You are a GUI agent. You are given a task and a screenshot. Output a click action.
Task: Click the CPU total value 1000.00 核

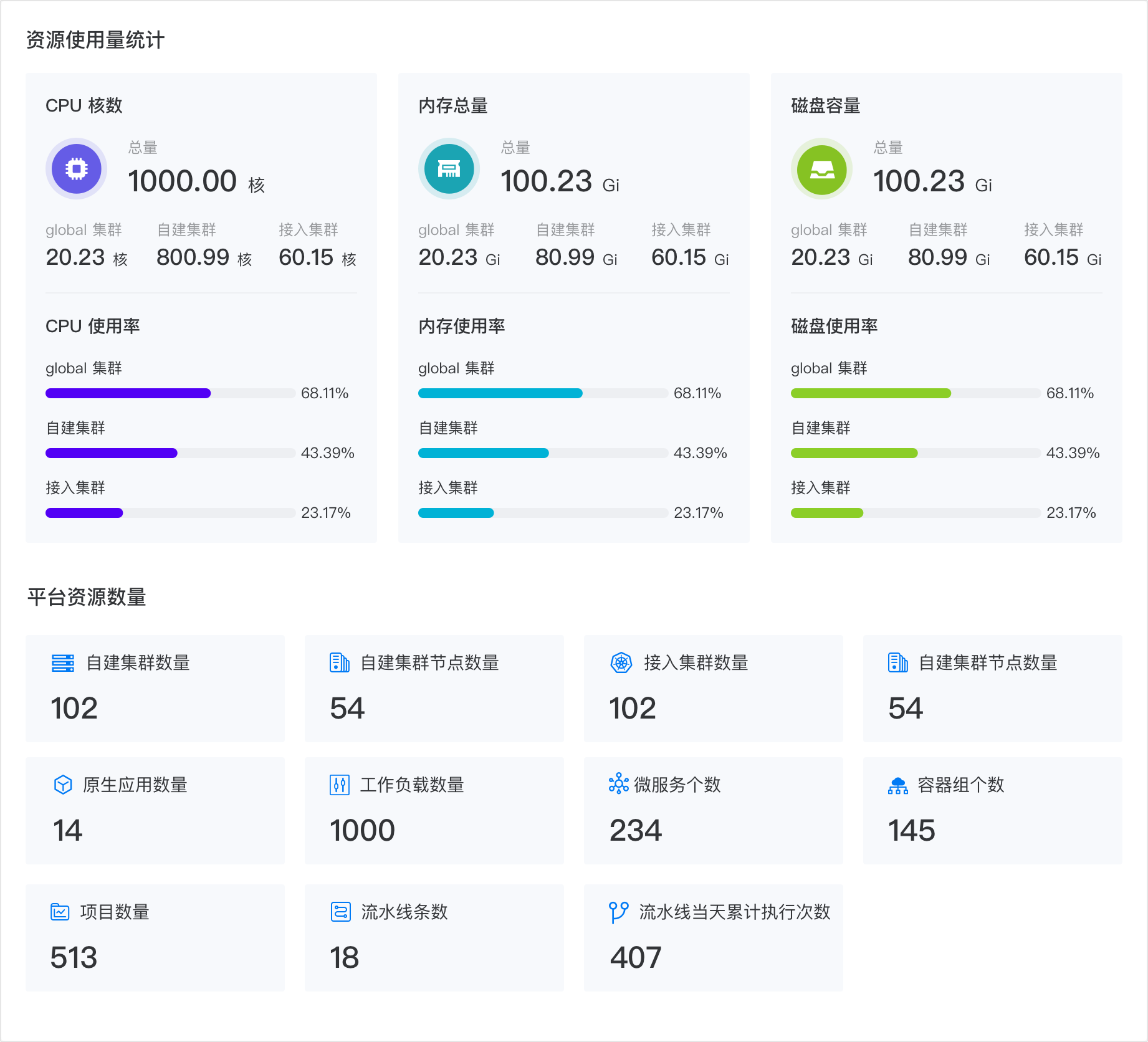coord(196,182)
